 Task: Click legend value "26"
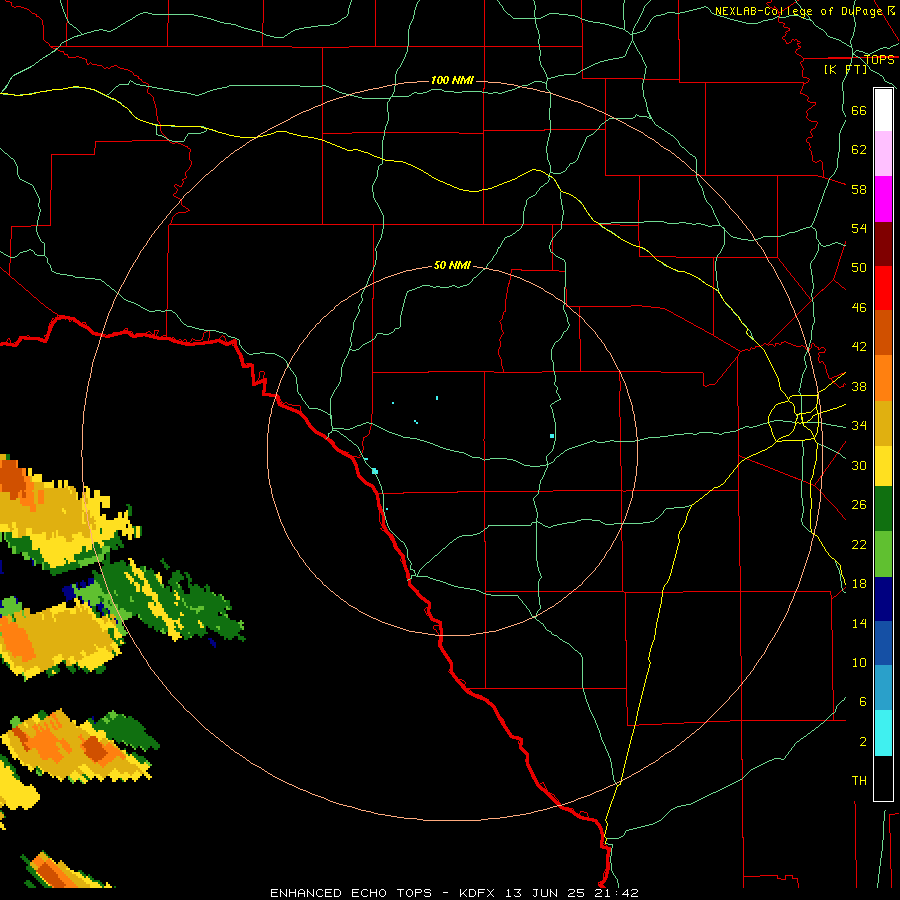click(x=859, y=505)
